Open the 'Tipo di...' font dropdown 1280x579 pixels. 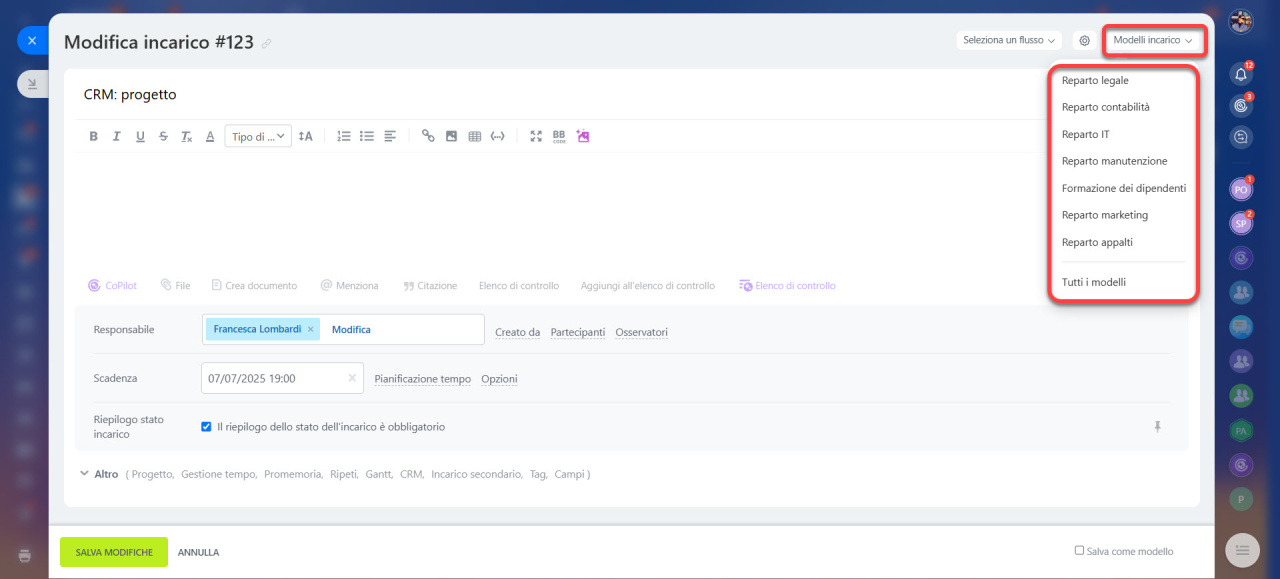pyautogui.click(x=258, y=136)
